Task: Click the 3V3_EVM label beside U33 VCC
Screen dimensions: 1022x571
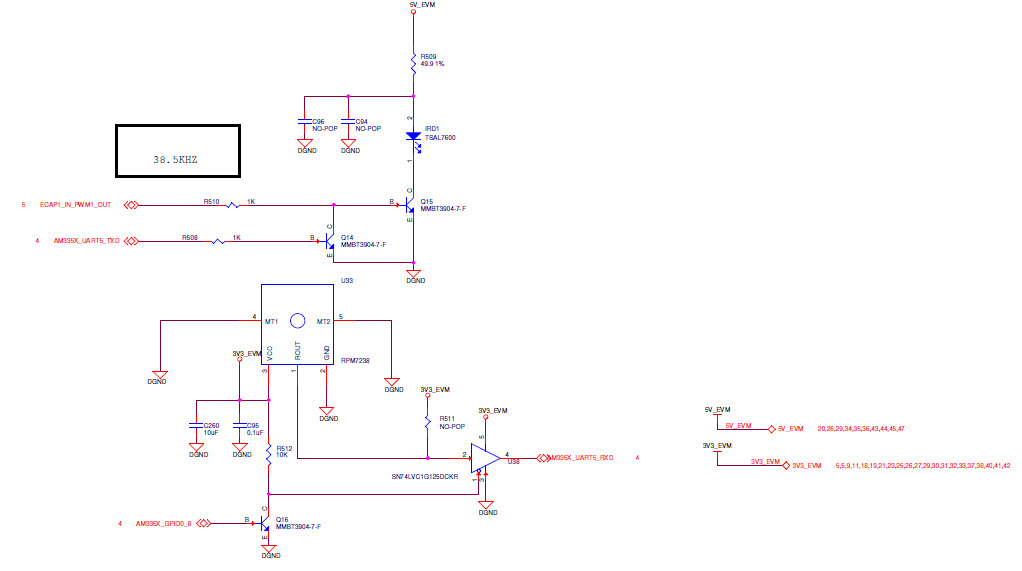Action: tap(246, 353)
